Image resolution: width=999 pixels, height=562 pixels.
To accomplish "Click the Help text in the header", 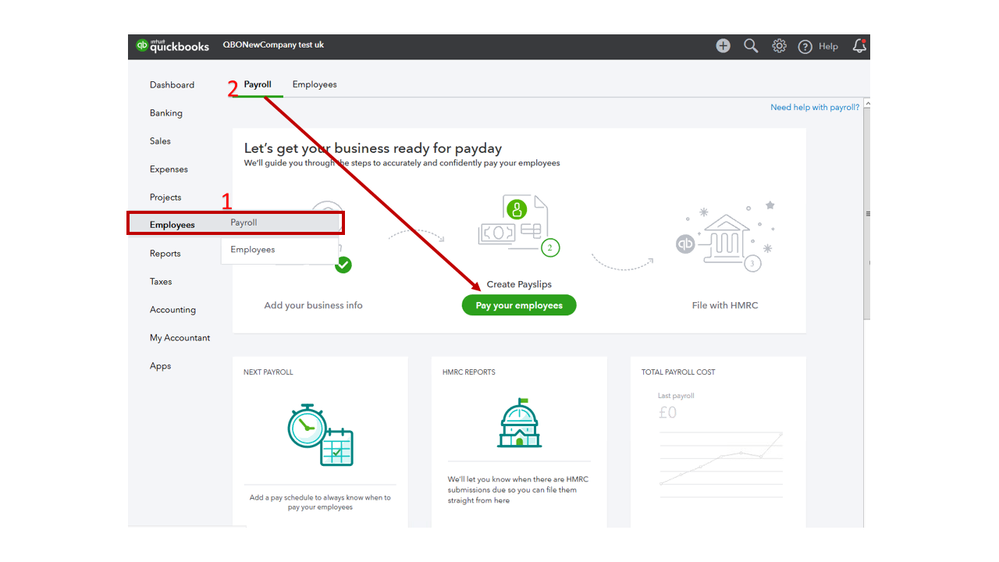I will 828,47.
